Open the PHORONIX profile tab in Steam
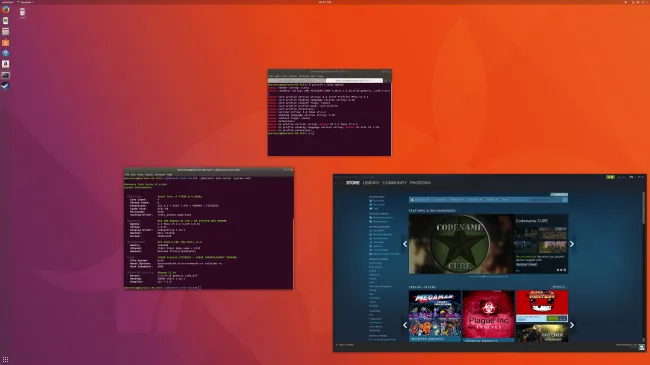Screen dimensions: 650x365 [x=420, y=182]
